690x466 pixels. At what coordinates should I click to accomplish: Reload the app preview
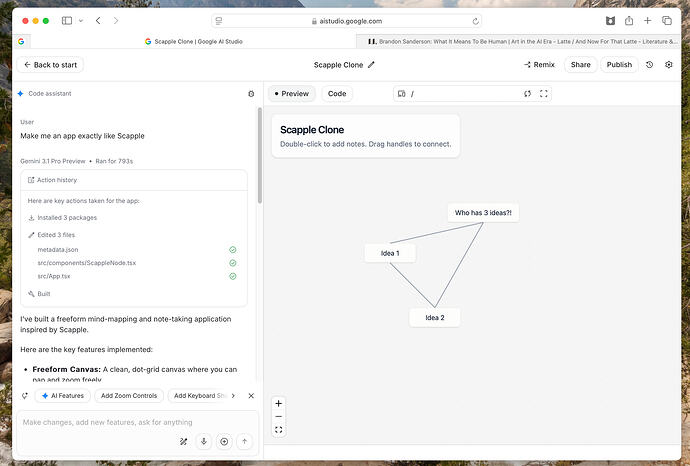pyautogui.click(x=528, y=94)
